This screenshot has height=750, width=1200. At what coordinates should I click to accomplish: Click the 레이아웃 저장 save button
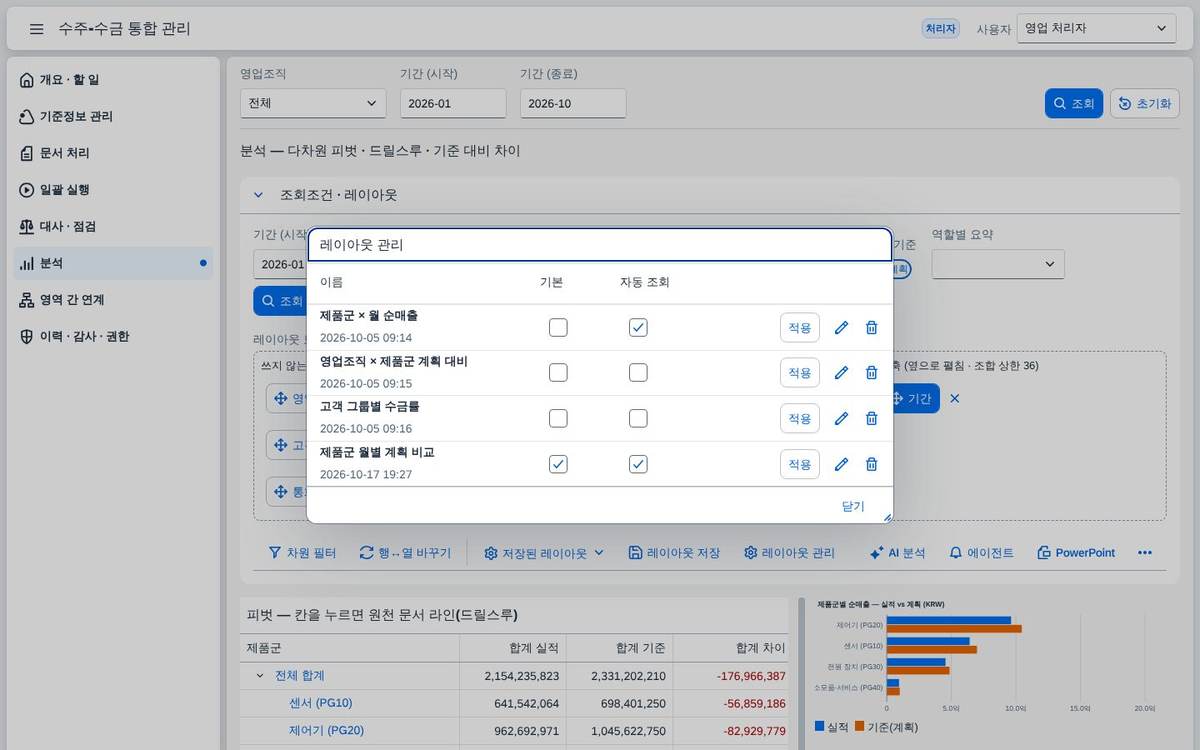click(x=674, y=552)
